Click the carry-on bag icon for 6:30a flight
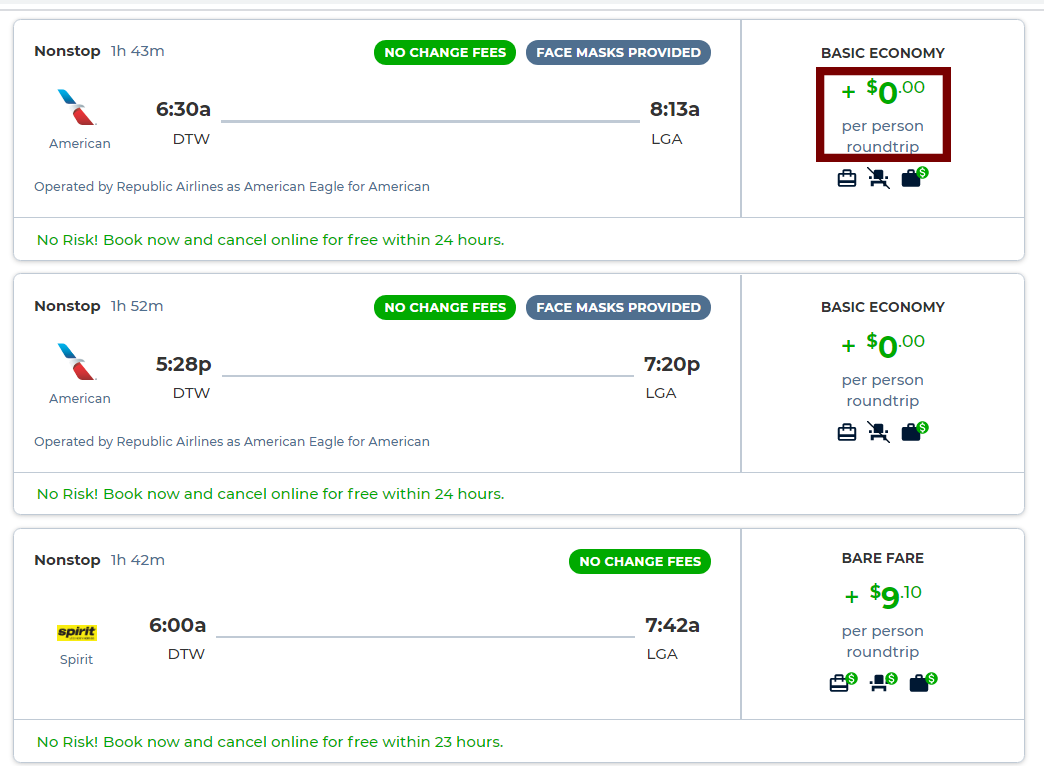1044x766 pixels. [x=846, y=179]
